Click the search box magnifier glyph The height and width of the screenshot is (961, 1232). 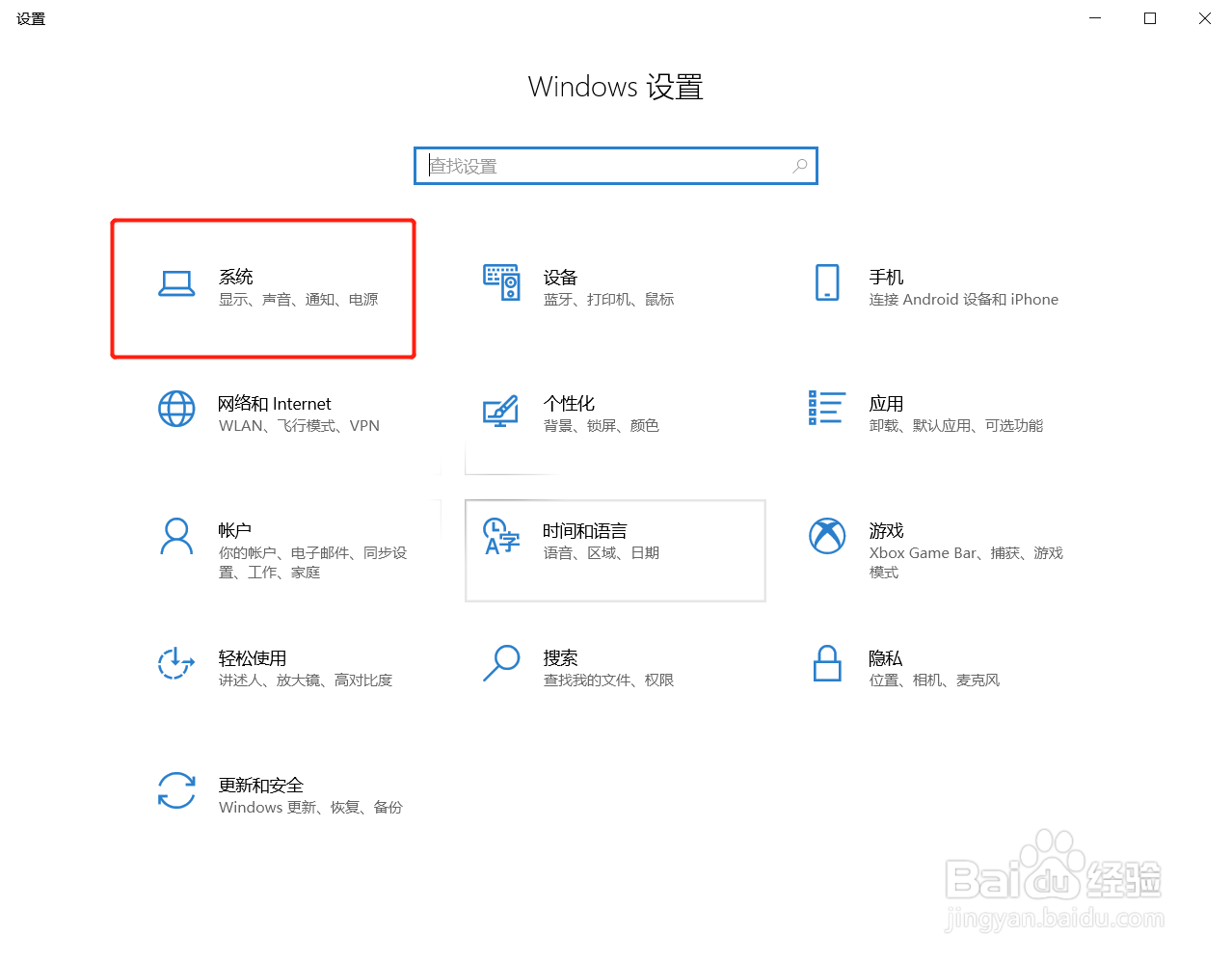click(x=800, y=166)
